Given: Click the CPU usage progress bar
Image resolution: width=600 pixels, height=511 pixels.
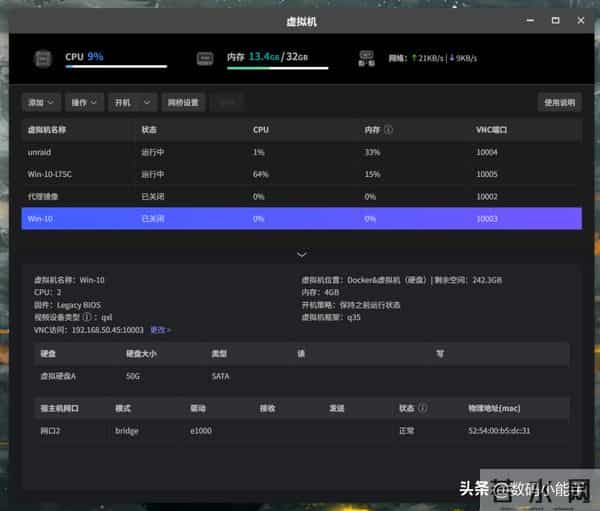Looking at the screenshot, I should 116,67.
